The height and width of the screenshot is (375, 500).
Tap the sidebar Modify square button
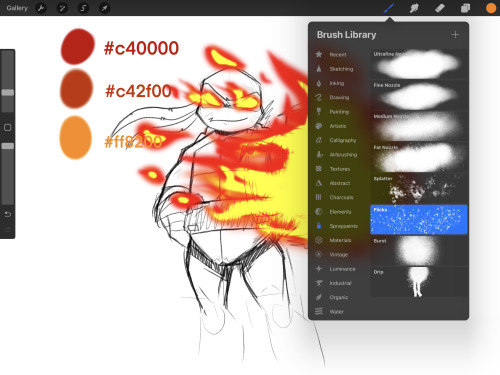(x=8, y=127)
